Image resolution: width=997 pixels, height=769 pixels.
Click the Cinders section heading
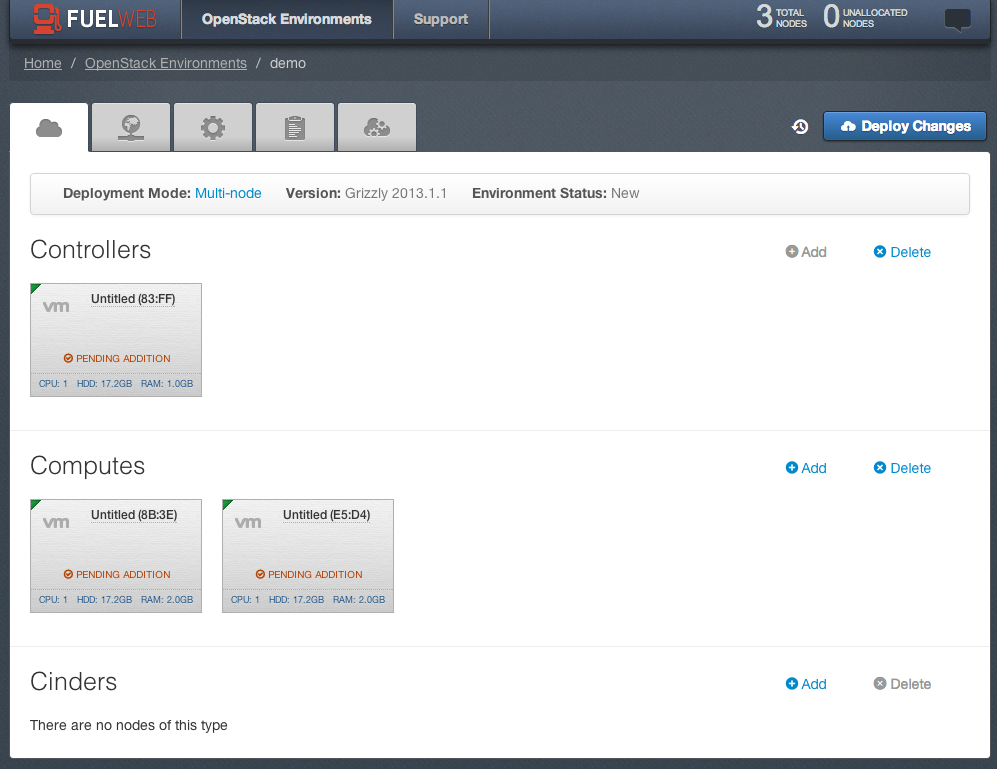coord(74,681)
